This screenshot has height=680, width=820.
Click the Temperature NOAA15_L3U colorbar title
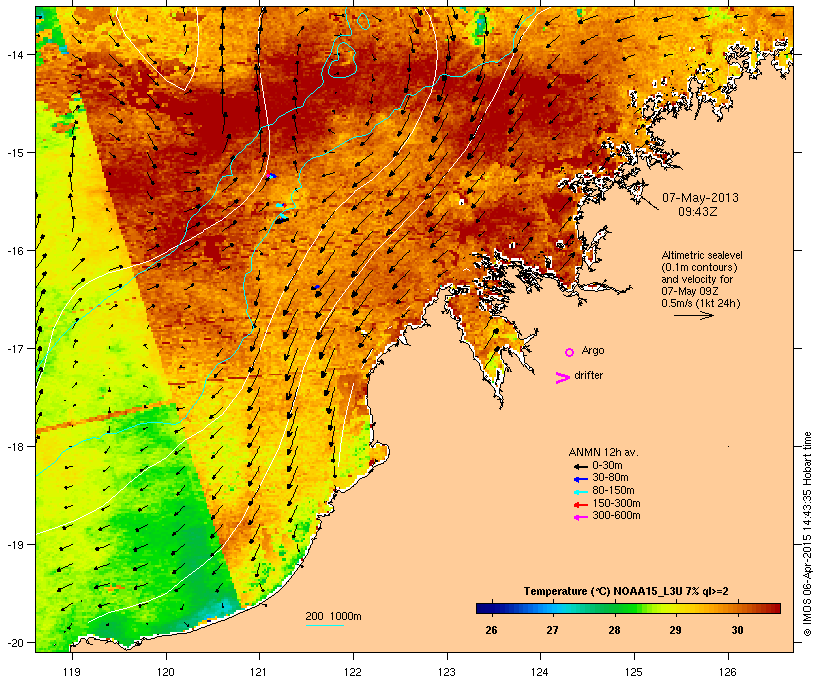(626, 592)
